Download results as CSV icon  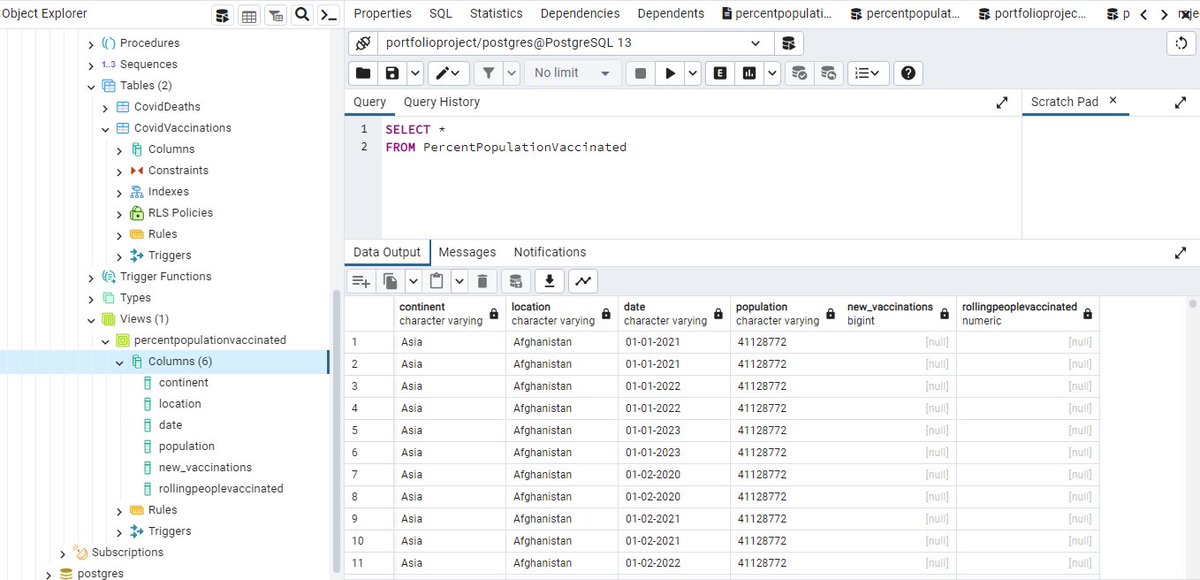click(x=549, y=282)
